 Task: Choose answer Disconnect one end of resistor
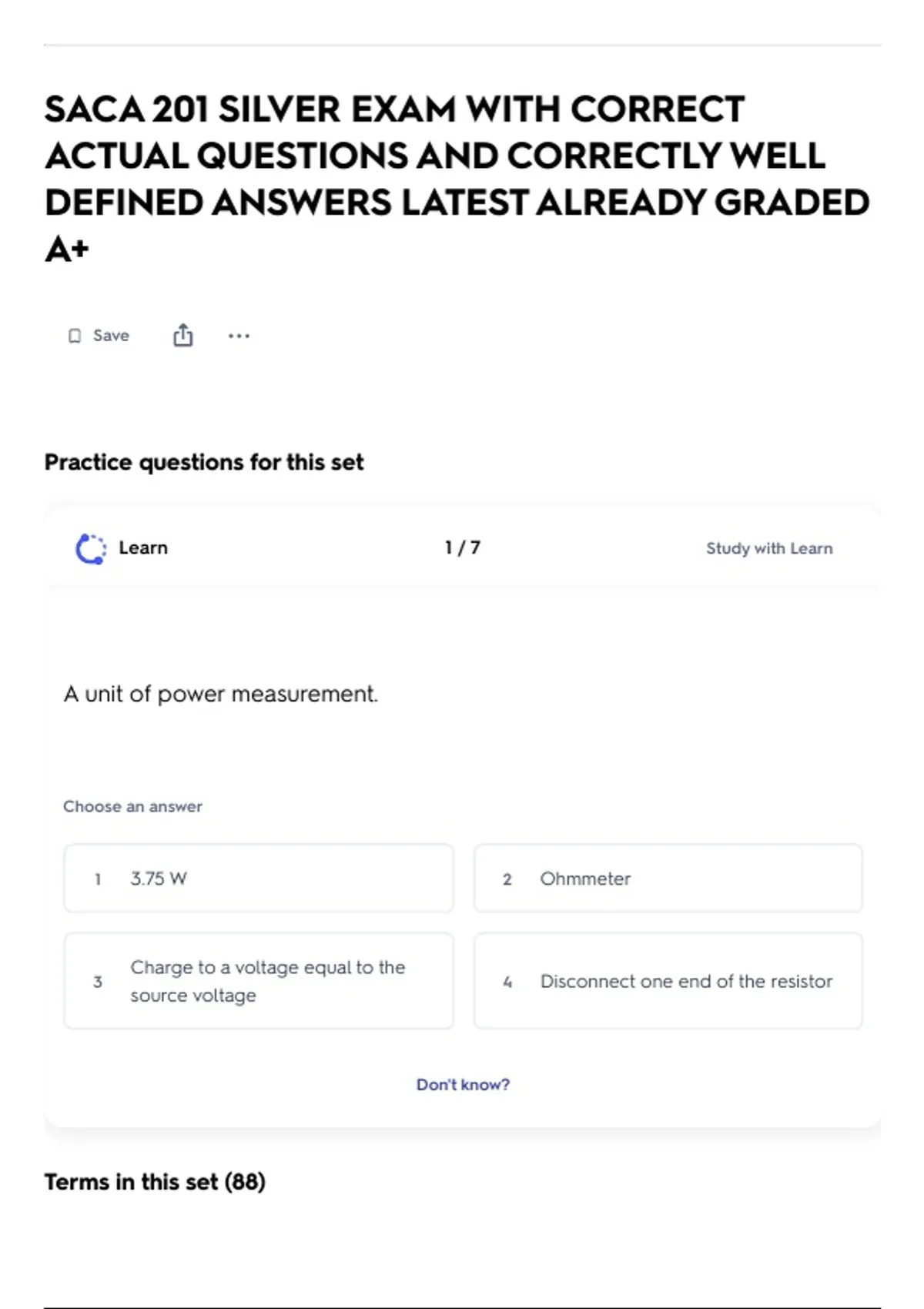668,981
